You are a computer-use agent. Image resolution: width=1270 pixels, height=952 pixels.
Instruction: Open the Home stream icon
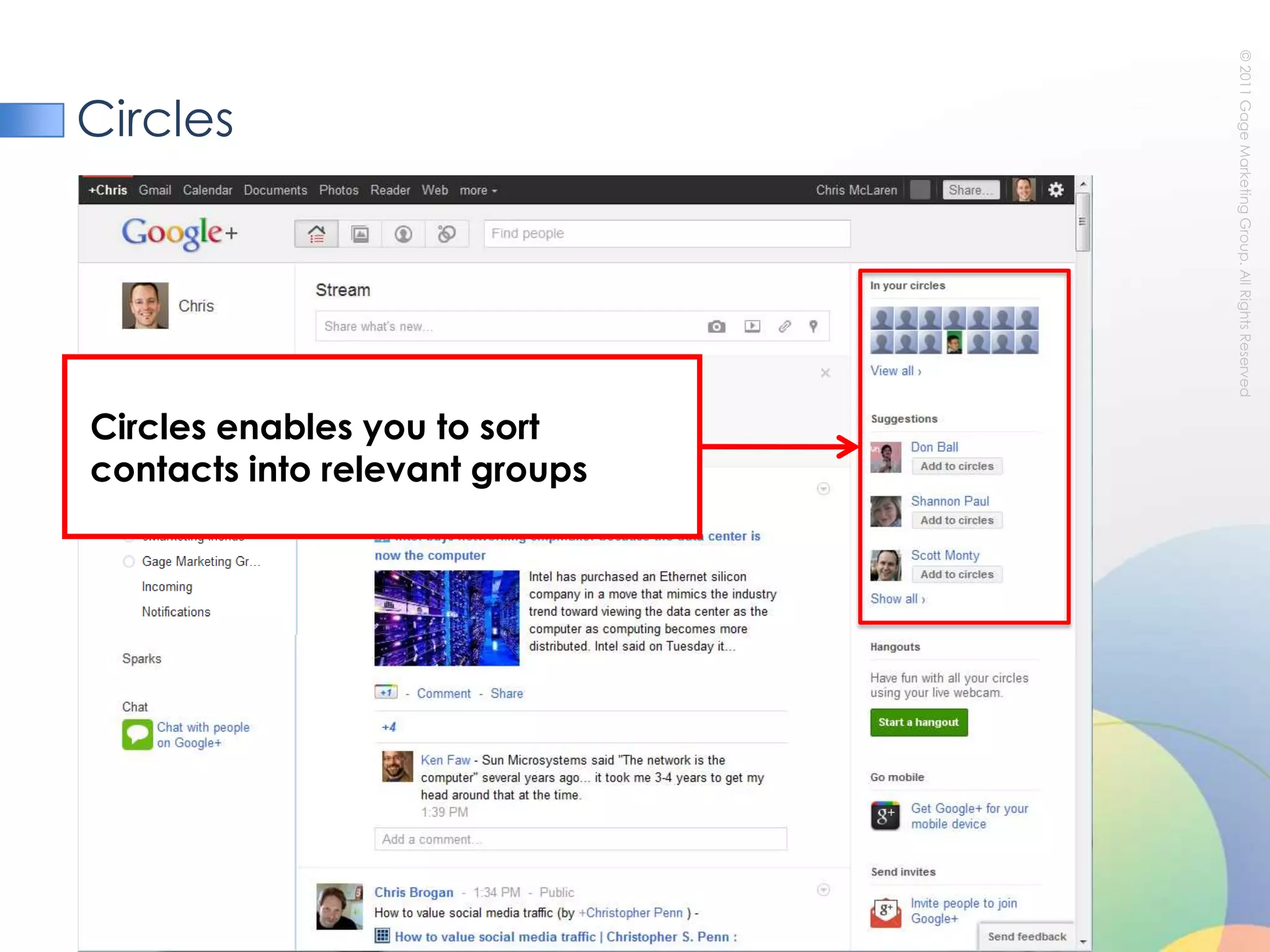click(316, 234)
